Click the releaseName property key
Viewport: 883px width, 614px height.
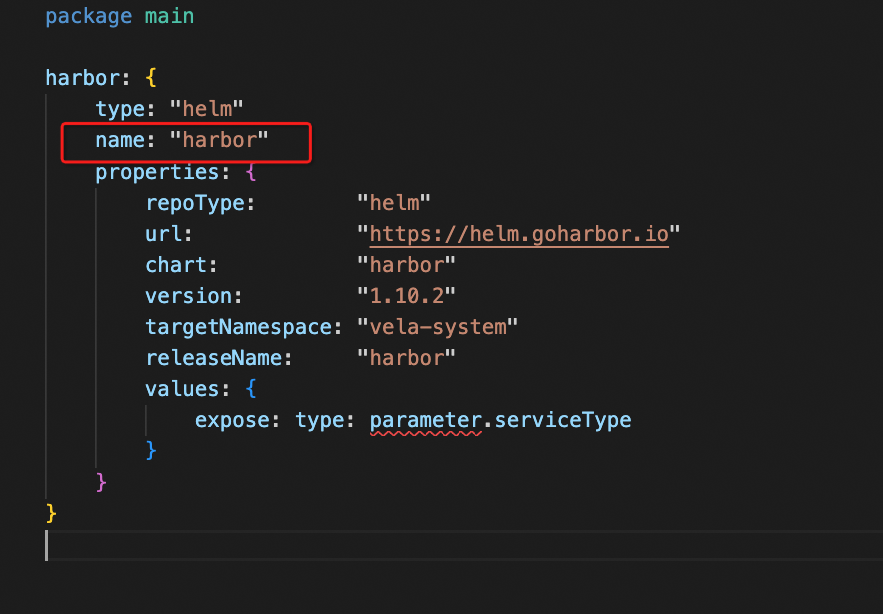tap(218, 357)
